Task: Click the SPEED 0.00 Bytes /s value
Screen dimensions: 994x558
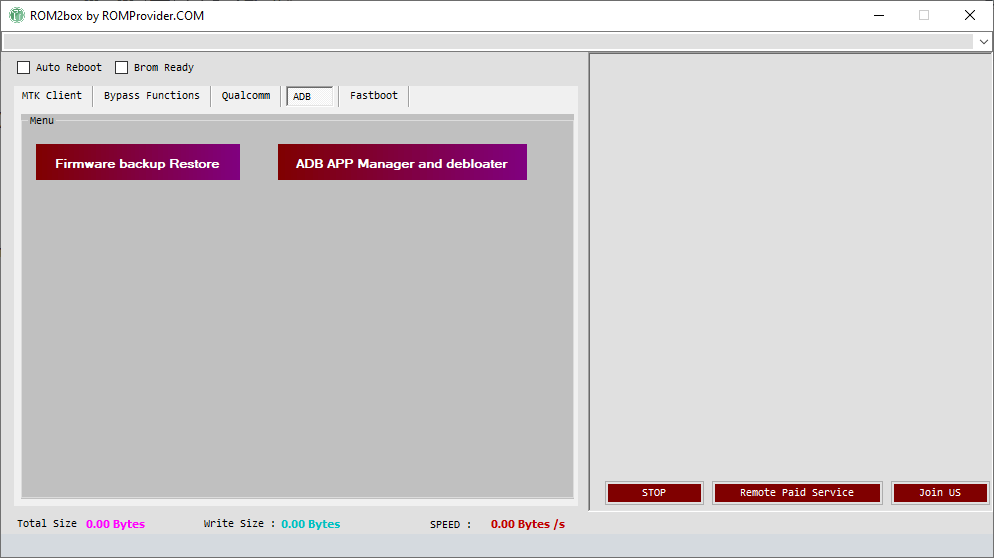Action: coord(527,524)
